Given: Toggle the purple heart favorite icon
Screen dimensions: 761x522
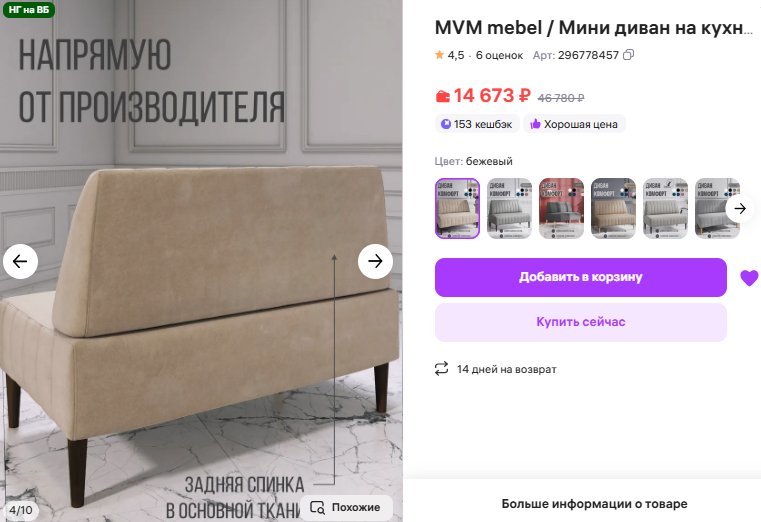Looking at the screenshot, I should click(749, 277).
